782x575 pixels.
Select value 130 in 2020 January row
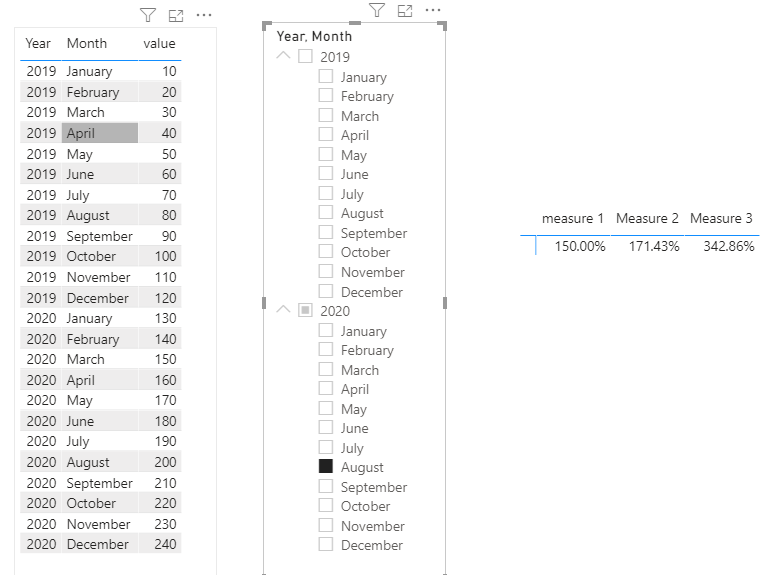pos(165,318)
